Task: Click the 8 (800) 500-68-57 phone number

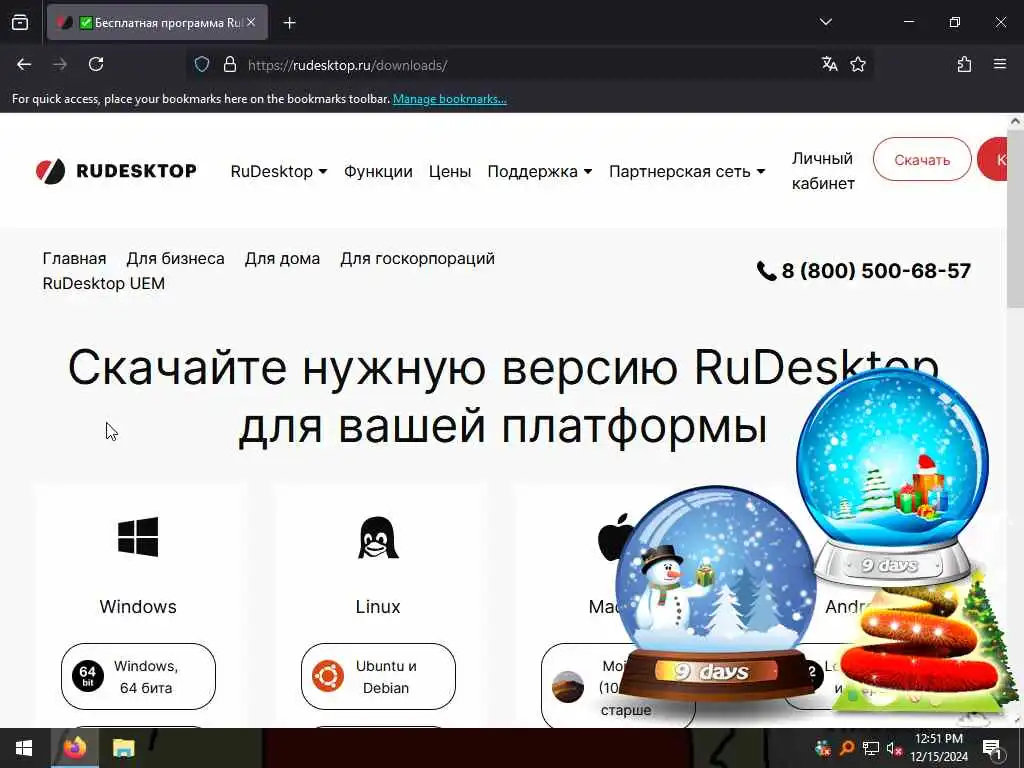Action: coord(864,270)
